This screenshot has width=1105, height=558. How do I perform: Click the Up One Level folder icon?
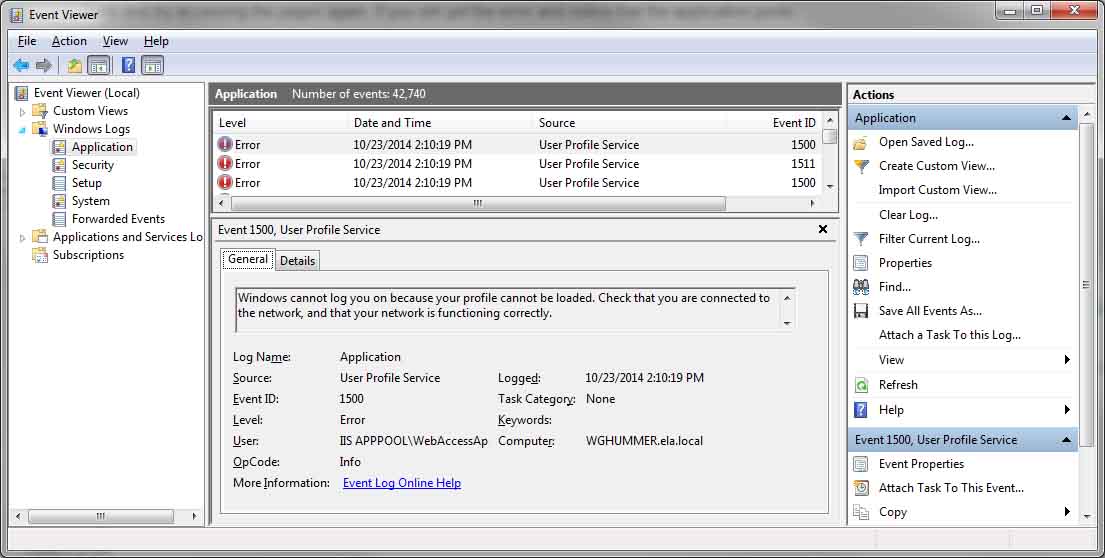pyautogui.click(x=74, y=66)
